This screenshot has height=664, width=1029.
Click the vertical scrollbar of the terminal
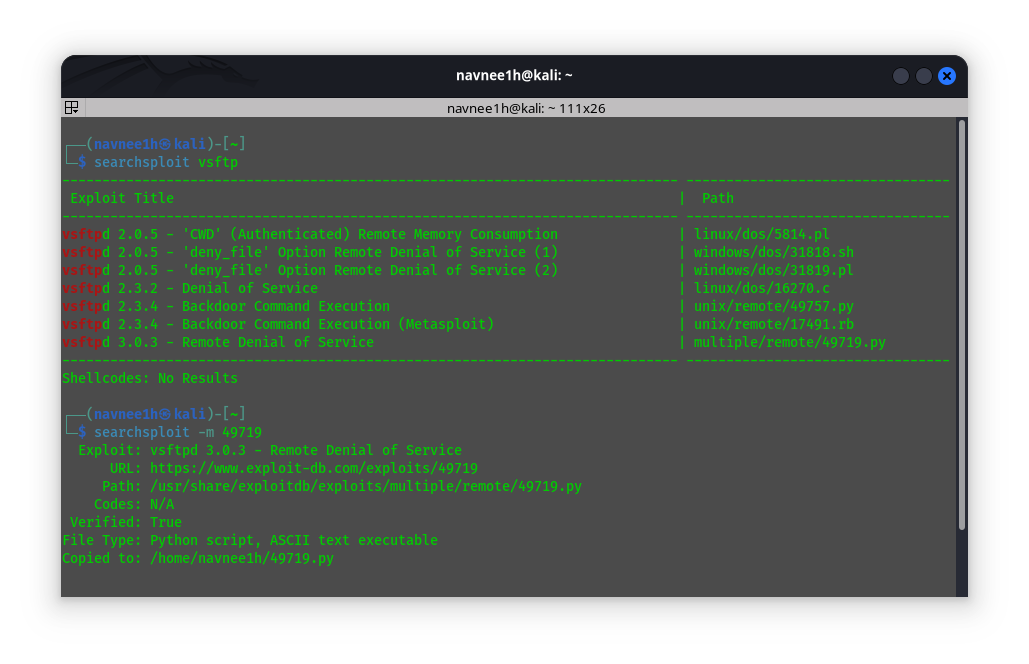[961, 325]
